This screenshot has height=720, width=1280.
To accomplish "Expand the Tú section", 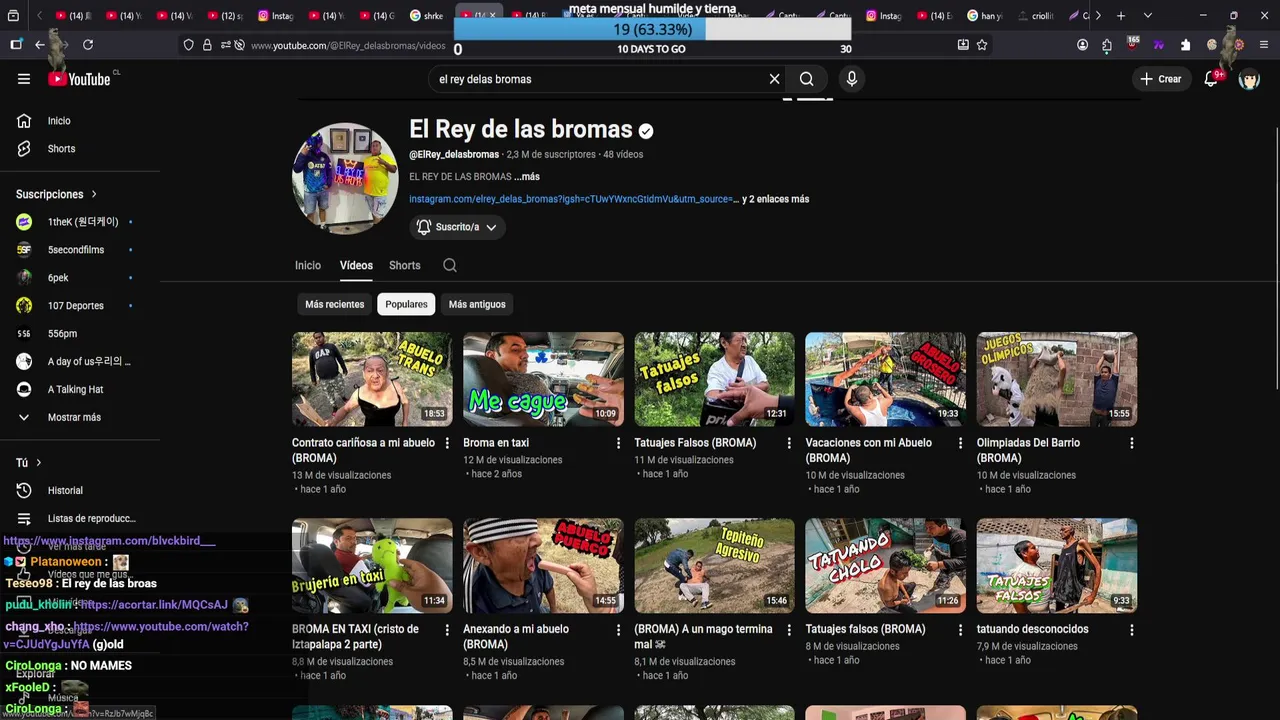I will point(29,463).
